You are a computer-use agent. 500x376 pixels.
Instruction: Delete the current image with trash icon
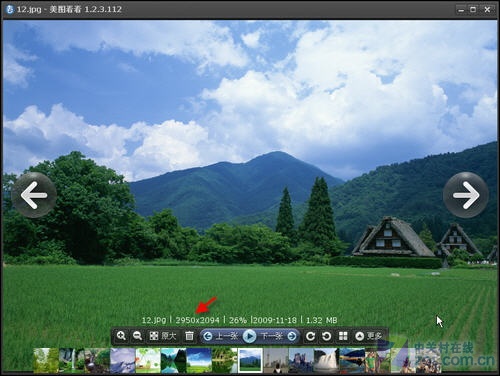coord(189,336)
